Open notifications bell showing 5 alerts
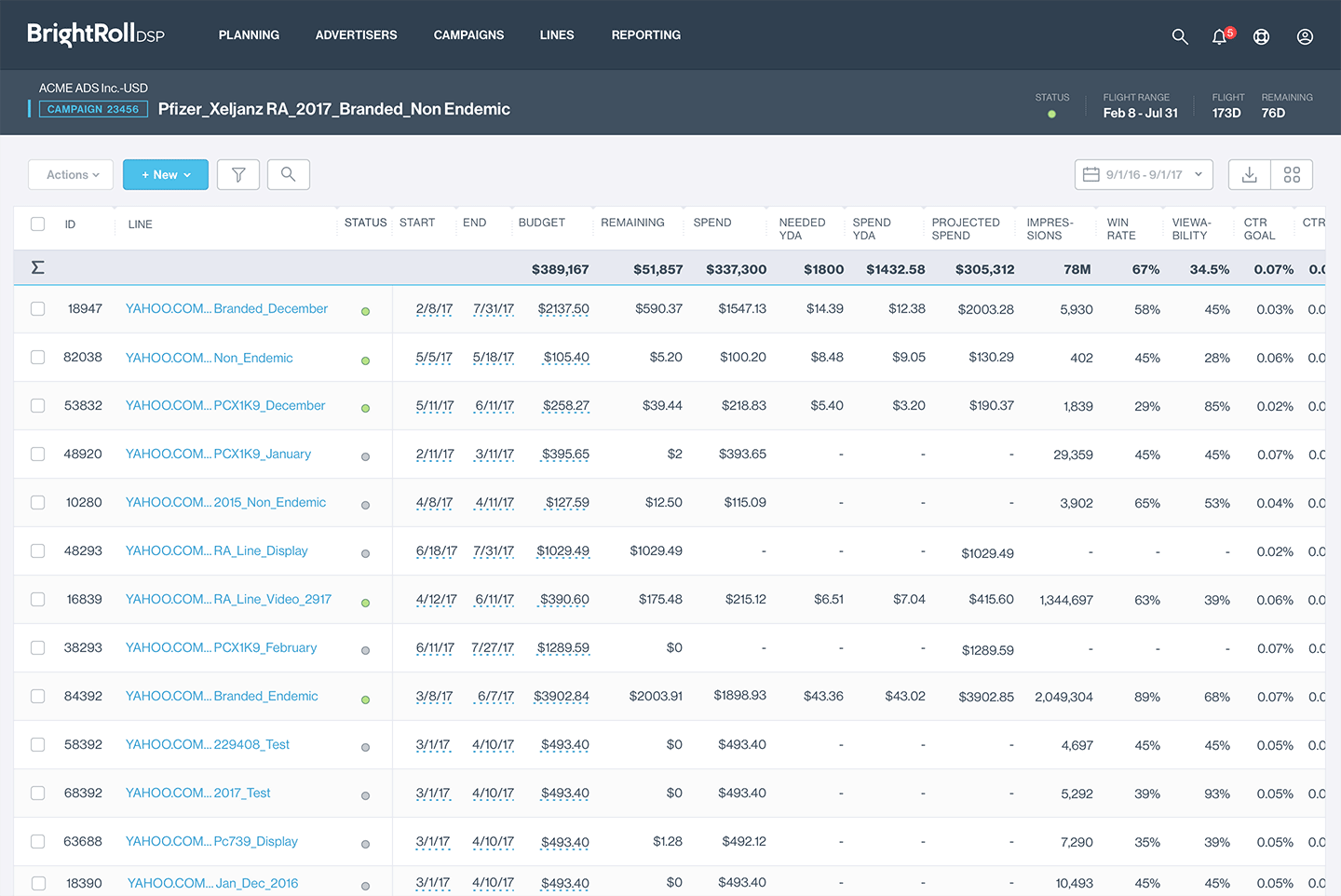 pos(1218,36)
